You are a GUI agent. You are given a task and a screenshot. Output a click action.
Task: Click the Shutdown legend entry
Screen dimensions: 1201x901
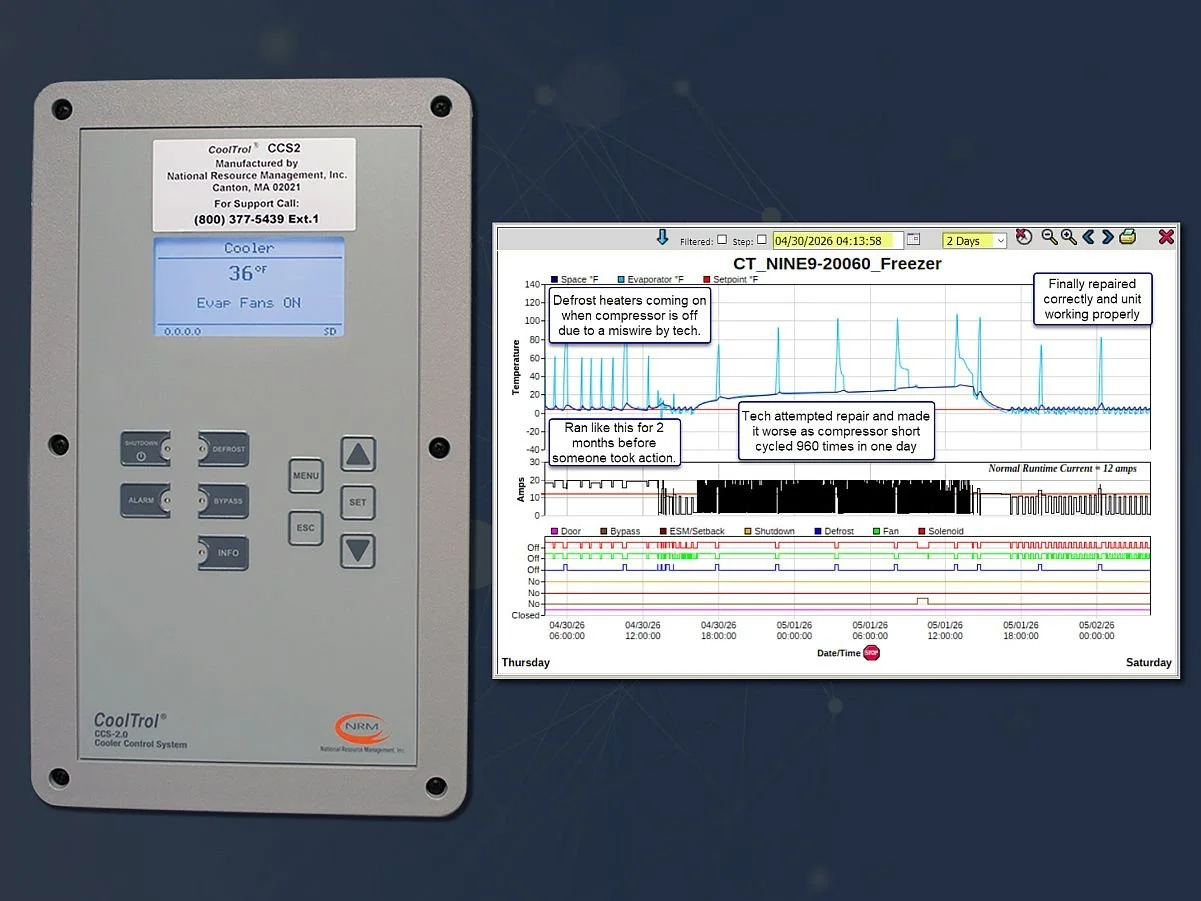(x=769, y=532)
